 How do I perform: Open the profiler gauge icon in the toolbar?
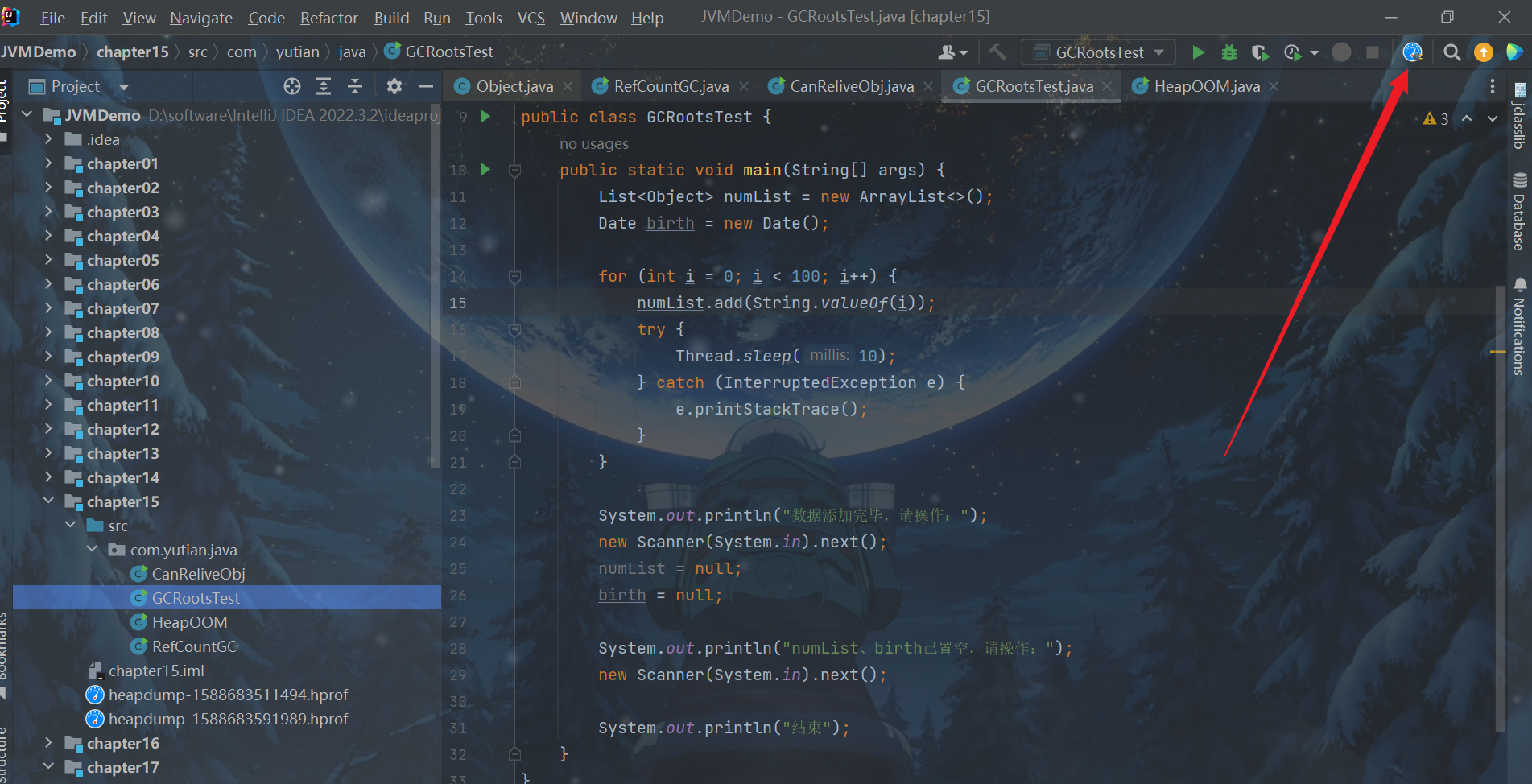click(x=1412, y=52)
